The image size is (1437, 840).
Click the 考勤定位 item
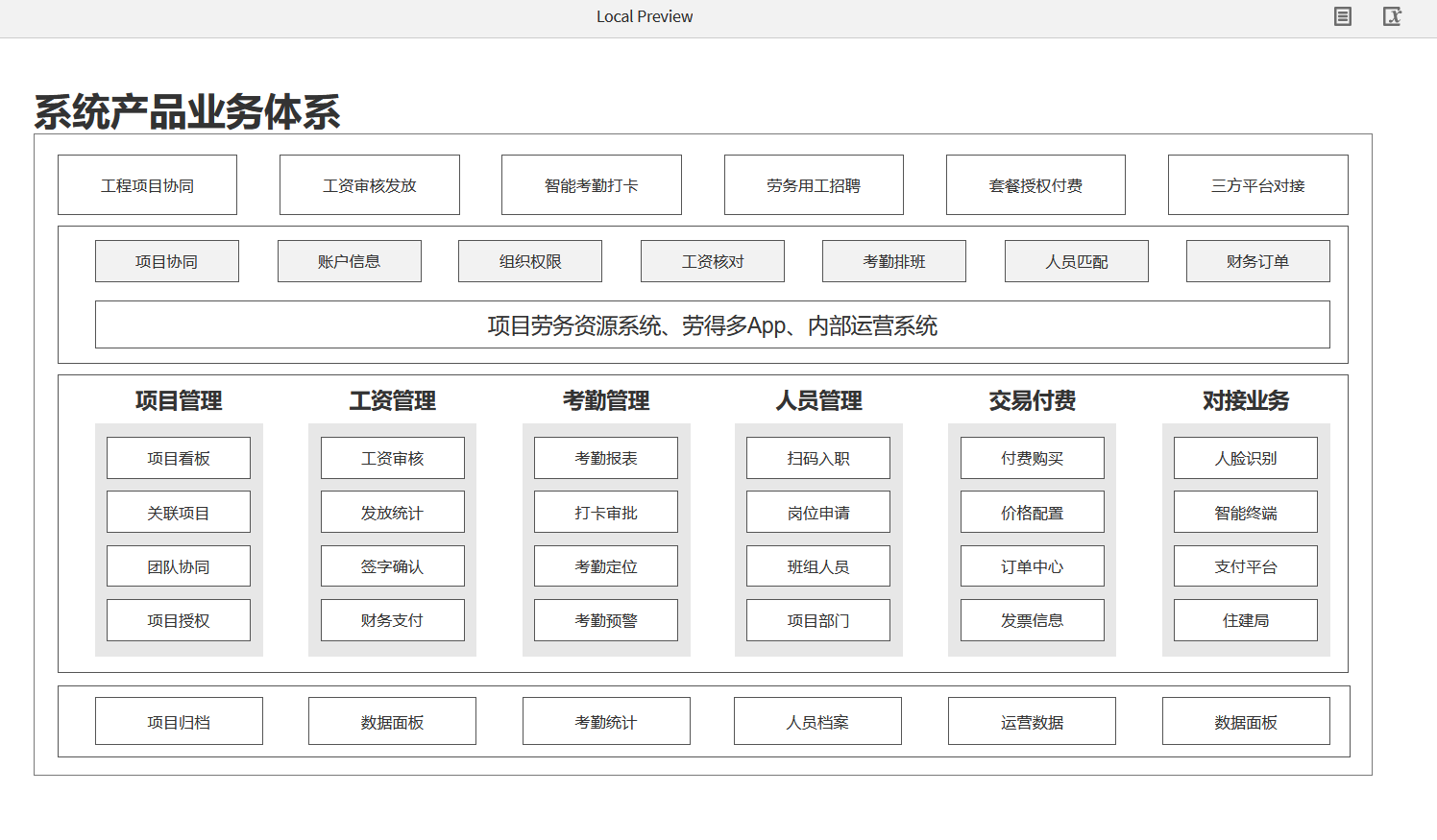pos(606,566)
